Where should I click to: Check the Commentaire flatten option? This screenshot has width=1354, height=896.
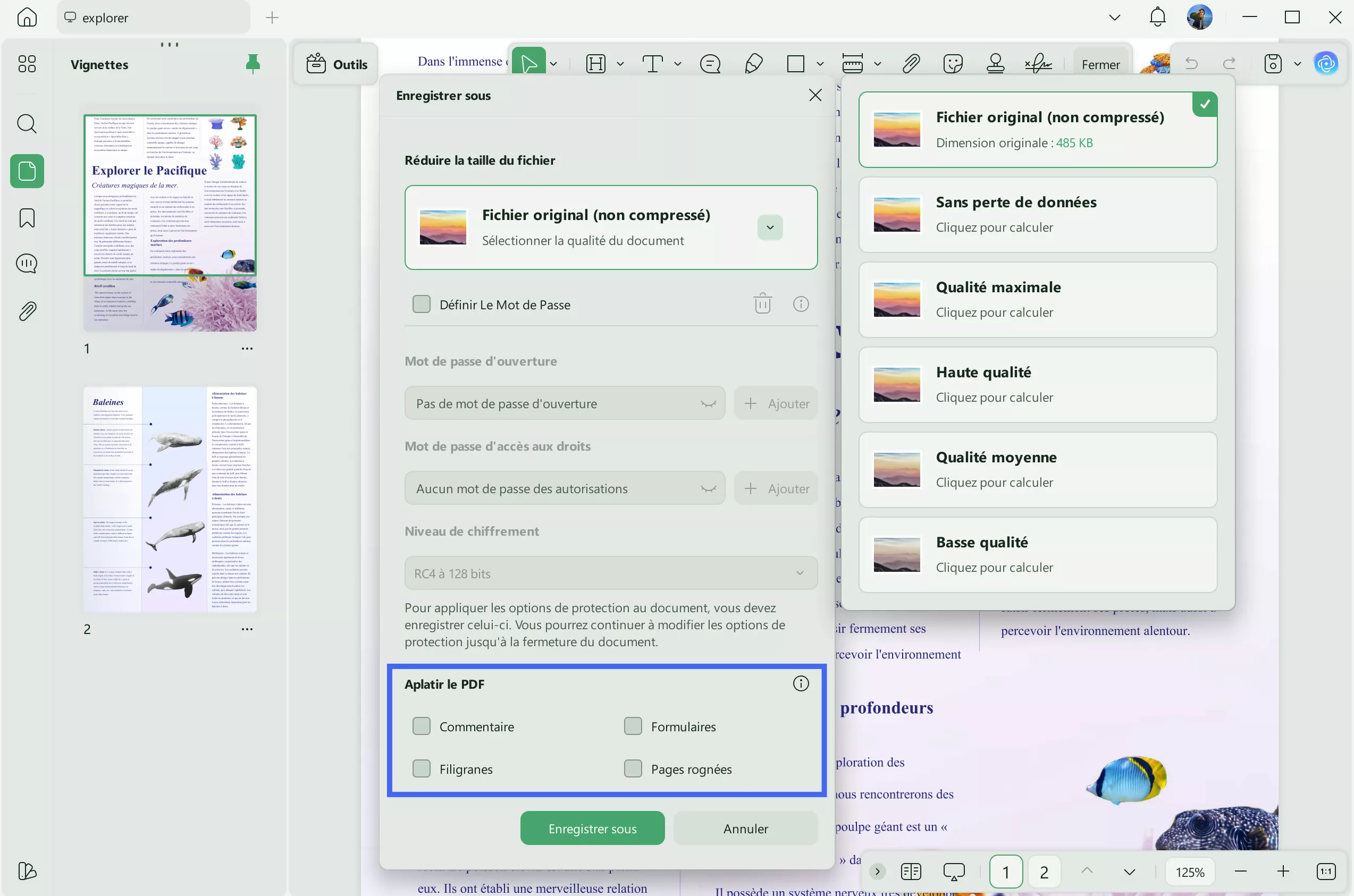pos(422,726)
